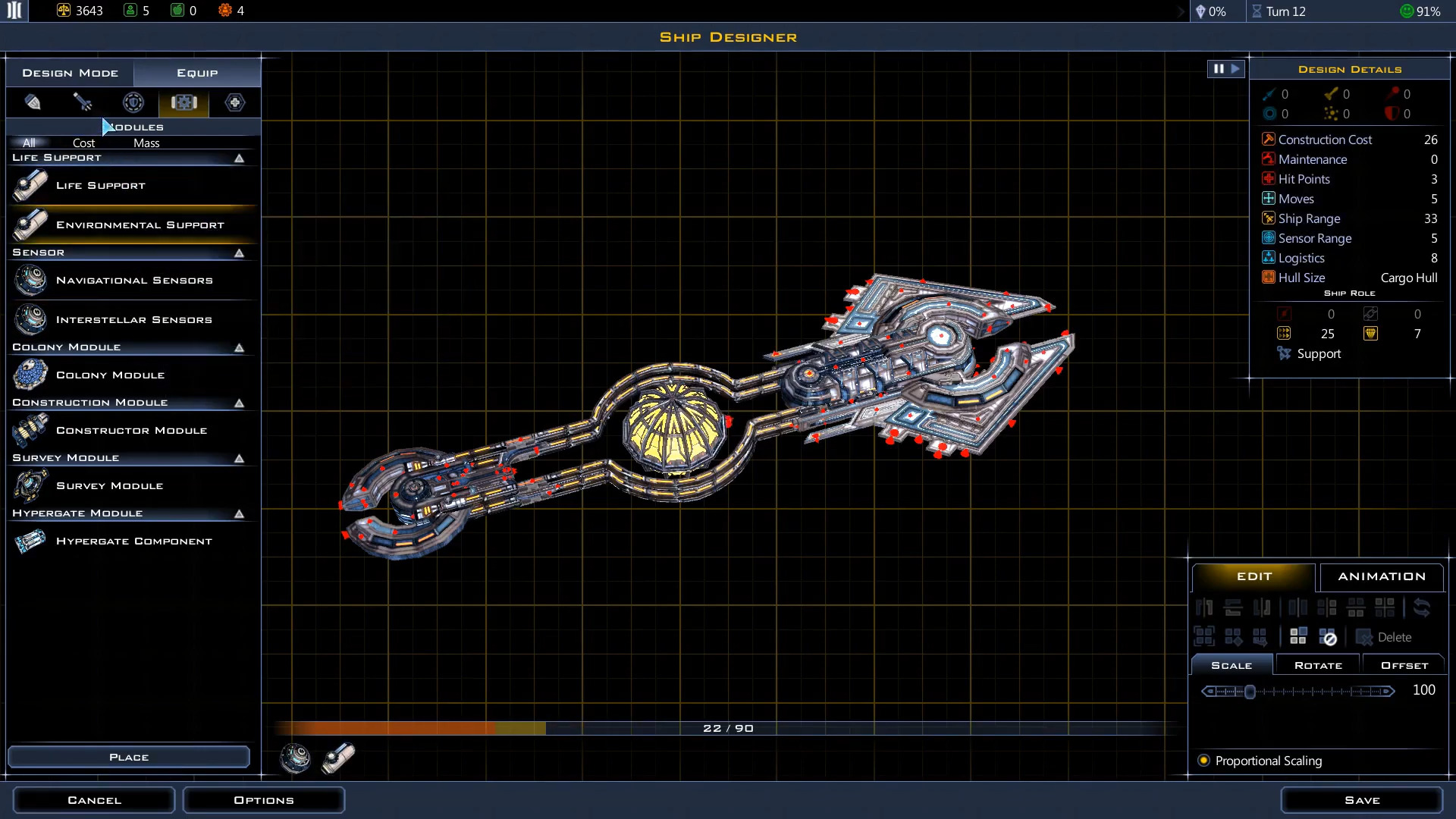Switch to the Design Mode tab

[x=70, y=72]
